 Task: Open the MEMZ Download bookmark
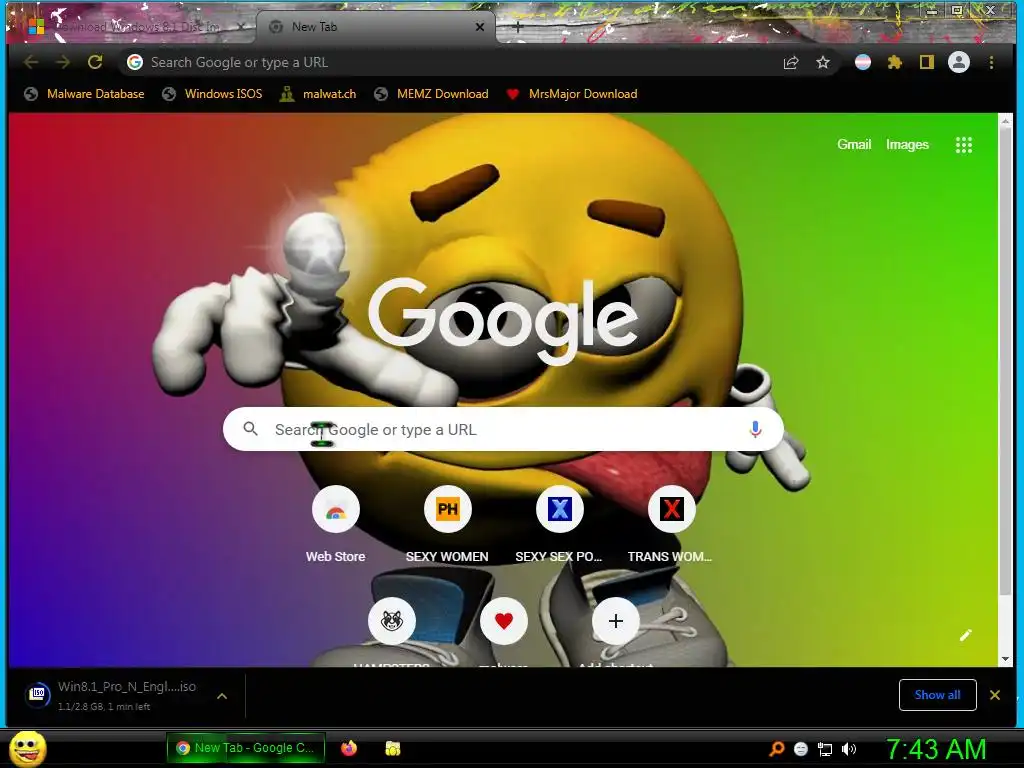pyautogui.click(x=431, y=94)
